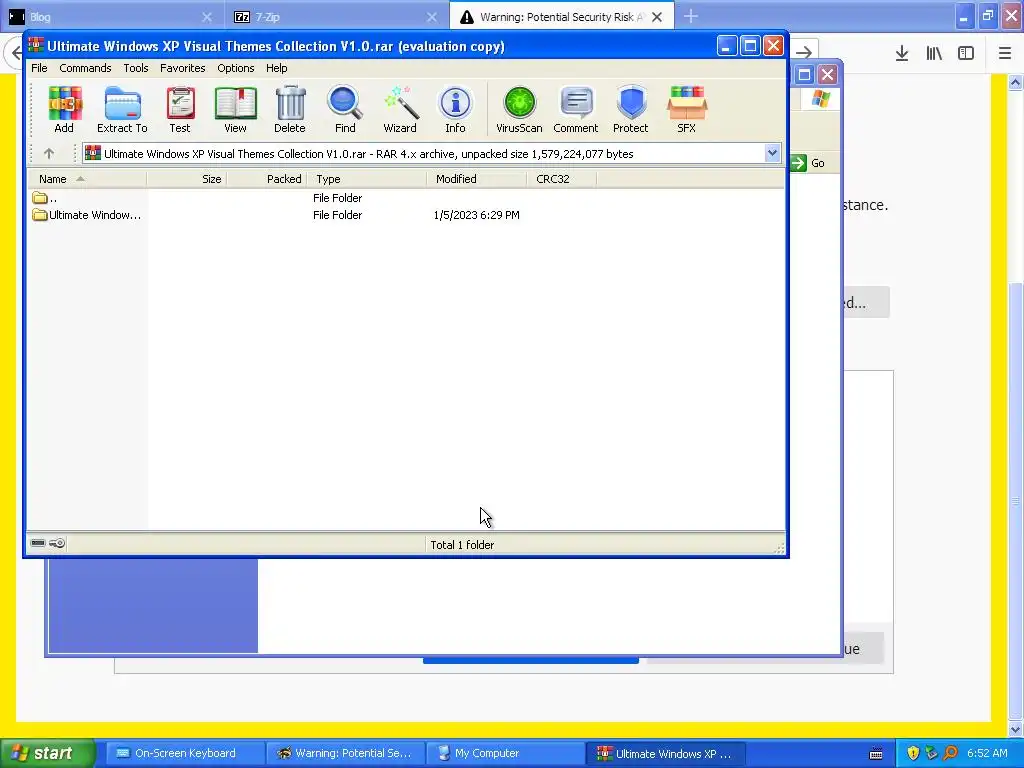The height and width of the screenshot is (768, 1024).
Task: Click the system tray clock
Action: [987, 753]
